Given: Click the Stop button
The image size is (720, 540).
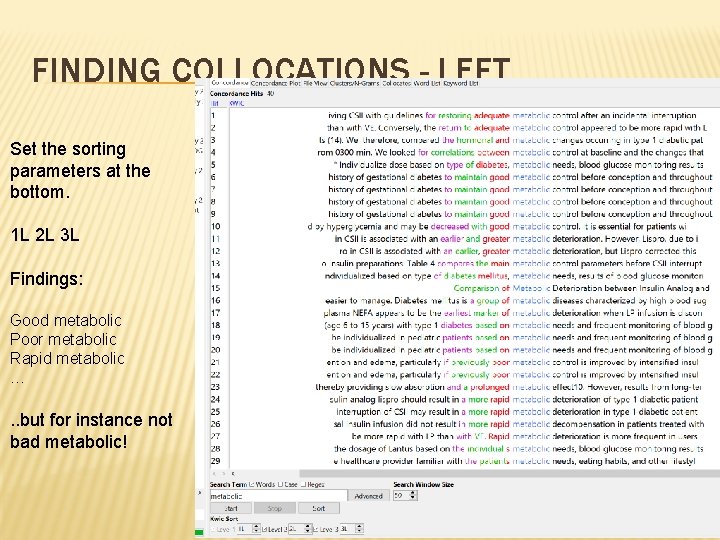Looking at the screenshot, I should [x=275, y=508].
